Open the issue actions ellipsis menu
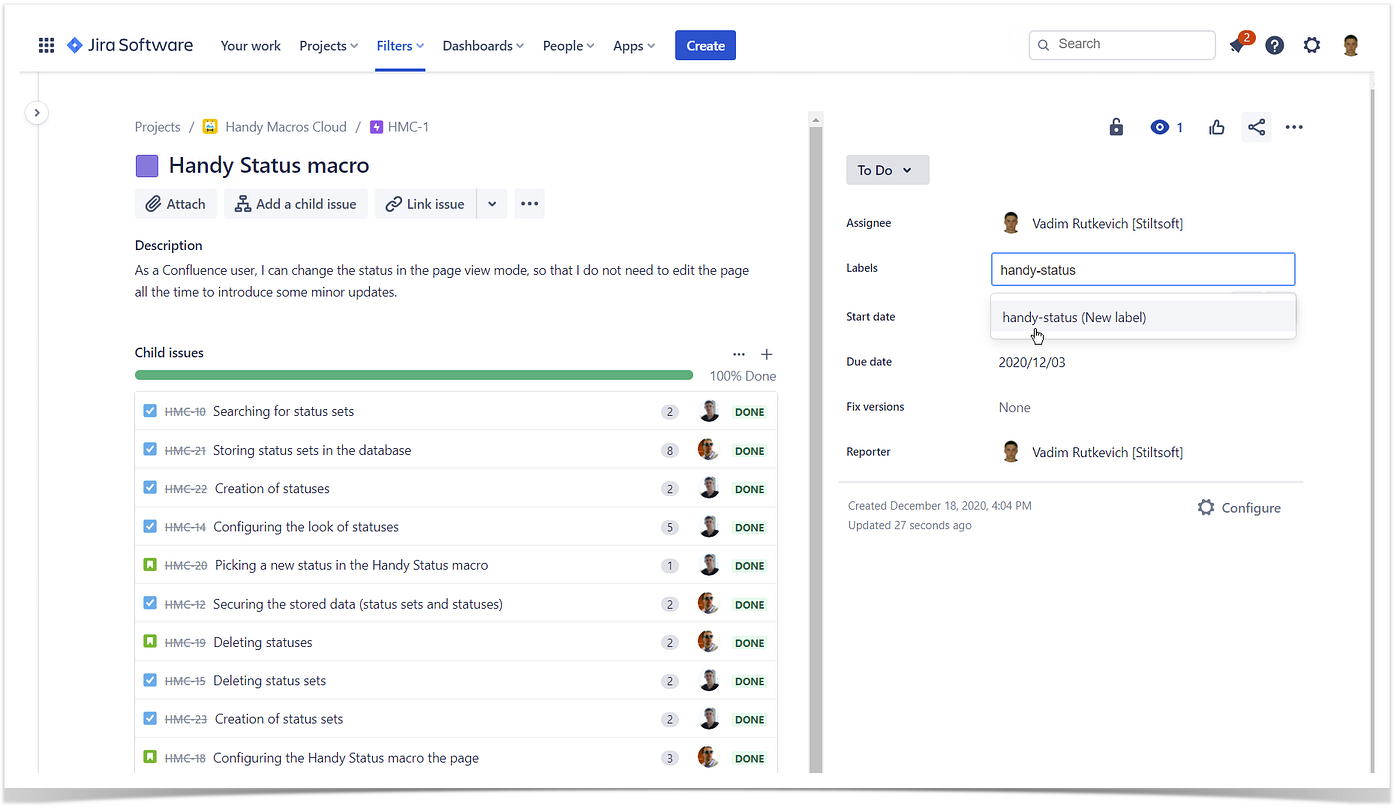 [x=1294, y=127]
